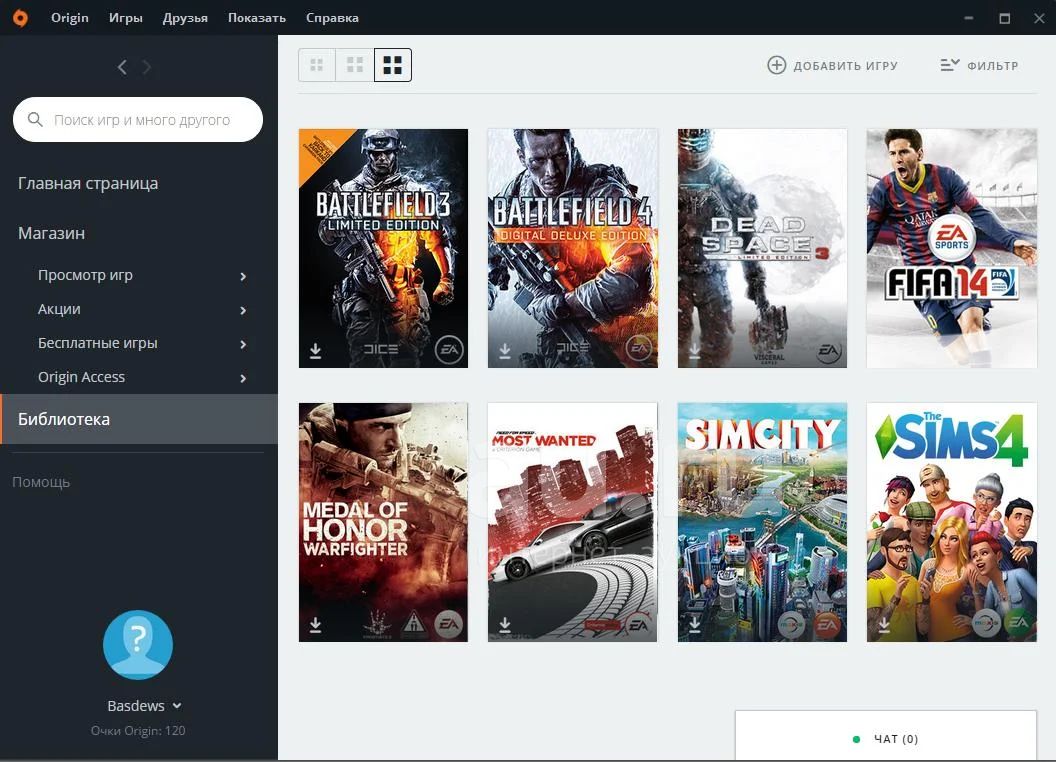Open the Помощь link
Image resolution: width=1056 pixels, height=762 pixels.
coord(41,482)
